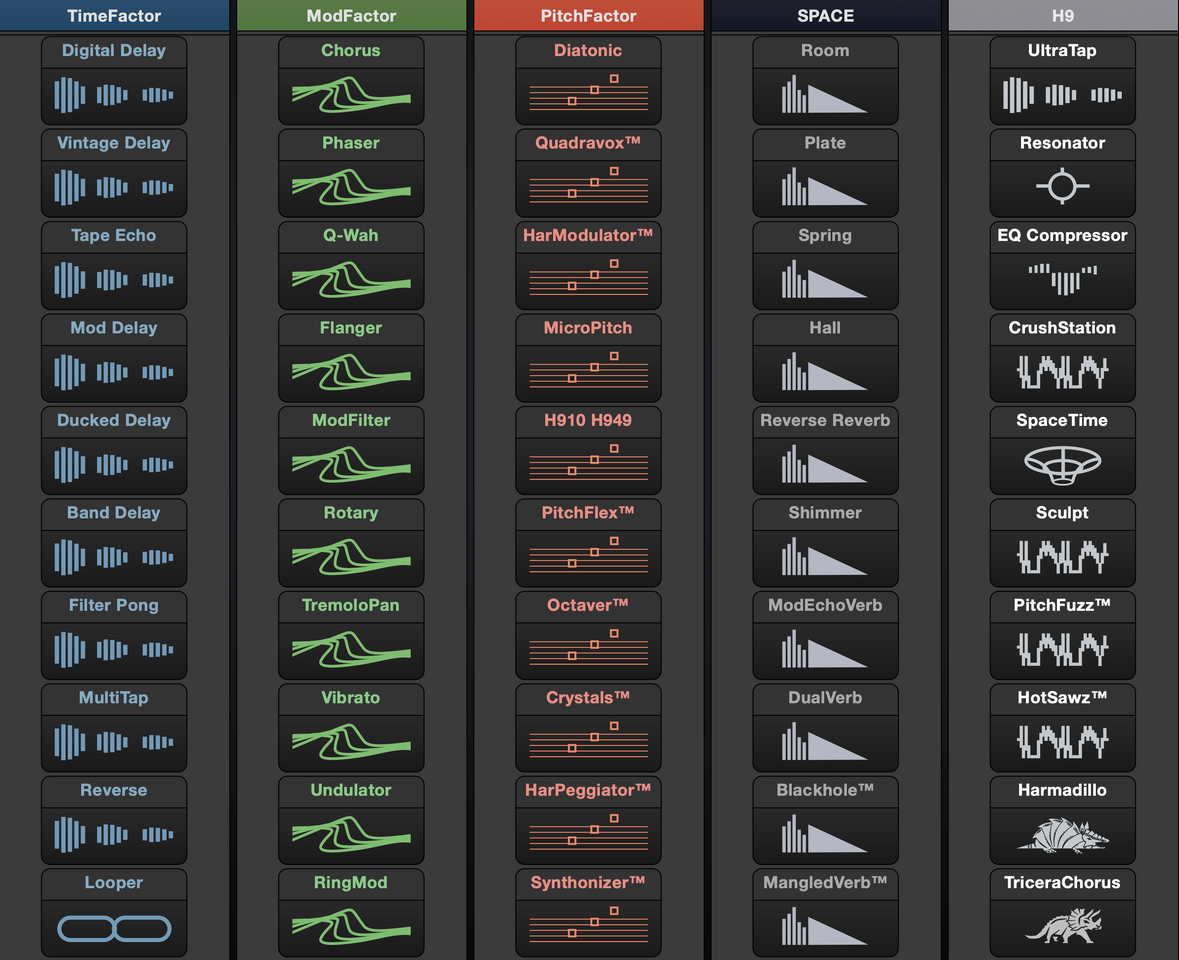The image size is (1179, 960).
Task: Click the Vintage Delay label
Action: click(x=114, y=143)
